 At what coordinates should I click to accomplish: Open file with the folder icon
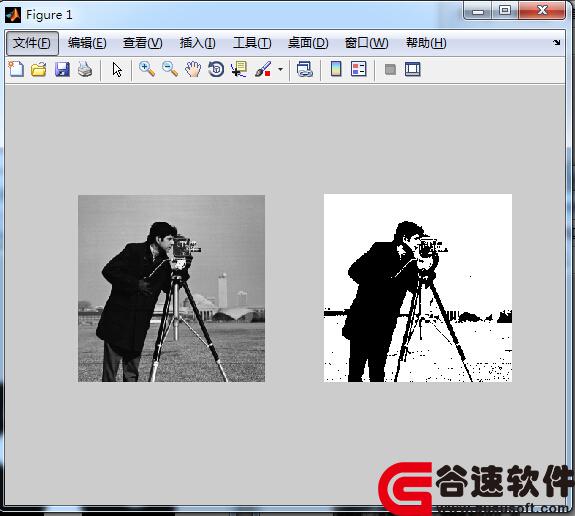point(39,69)
